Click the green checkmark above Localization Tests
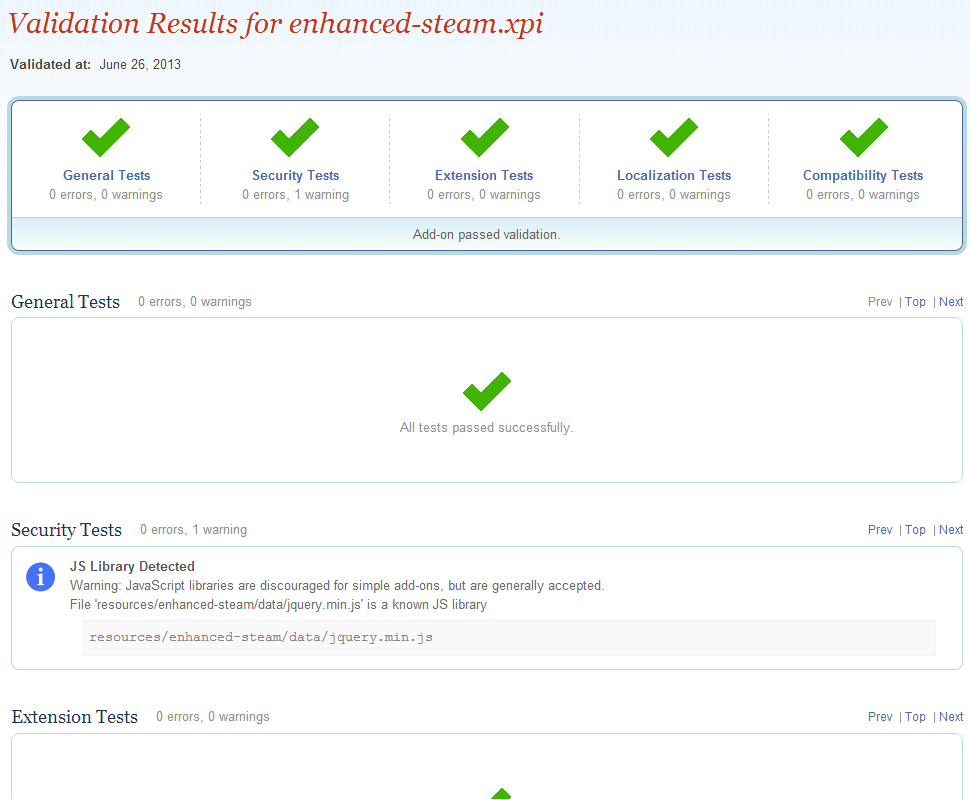The image size is (970, 800). point(674,137)
